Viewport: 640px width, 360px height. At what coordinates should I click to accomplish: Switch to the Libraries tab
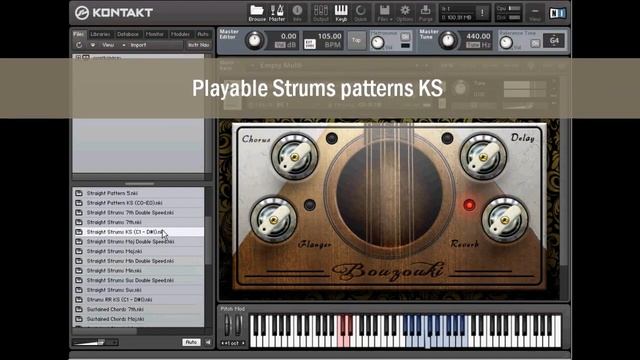click(100, 34)
